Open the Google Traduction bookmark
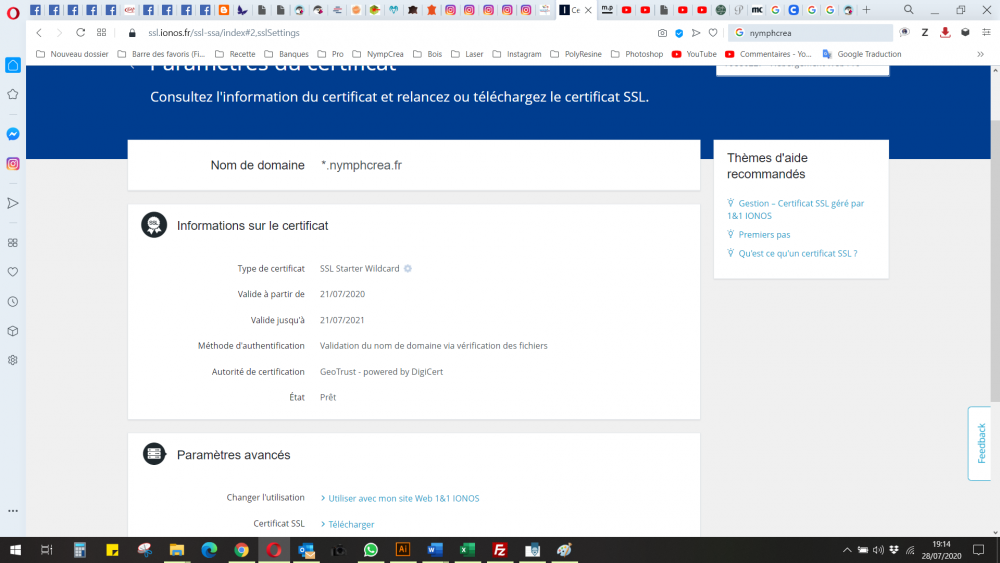This screenshot has width=1000, height=563. point(862,54)
